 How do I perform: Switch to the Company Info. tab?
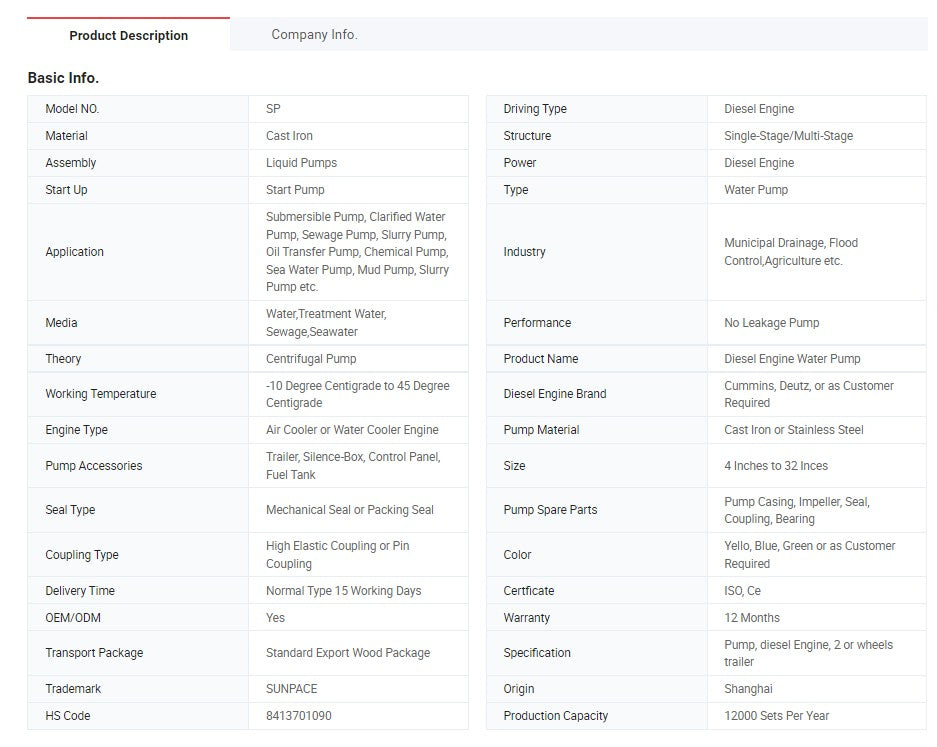314,35
